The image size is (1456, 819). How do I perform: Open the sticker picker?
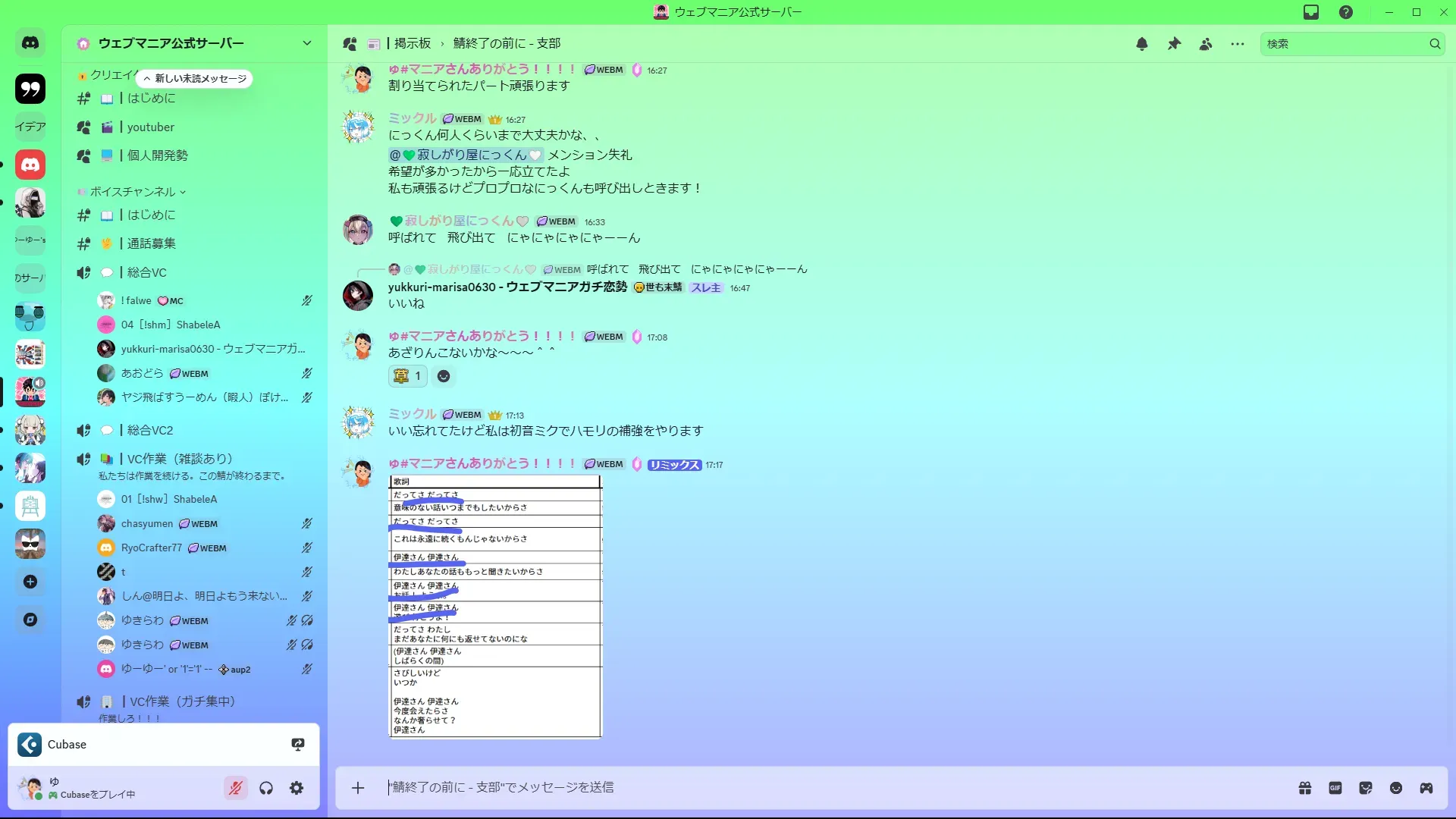point(1366,788)
